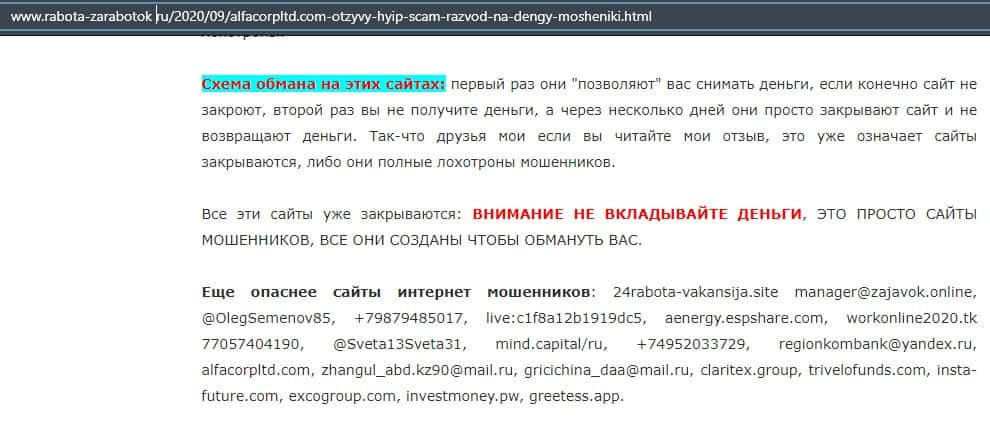The width and height of the screenshot is (990, 440).
Task: Click bold text "Еще опаснее сайты интернет мошенников"
Action: (x=398, y=292)
